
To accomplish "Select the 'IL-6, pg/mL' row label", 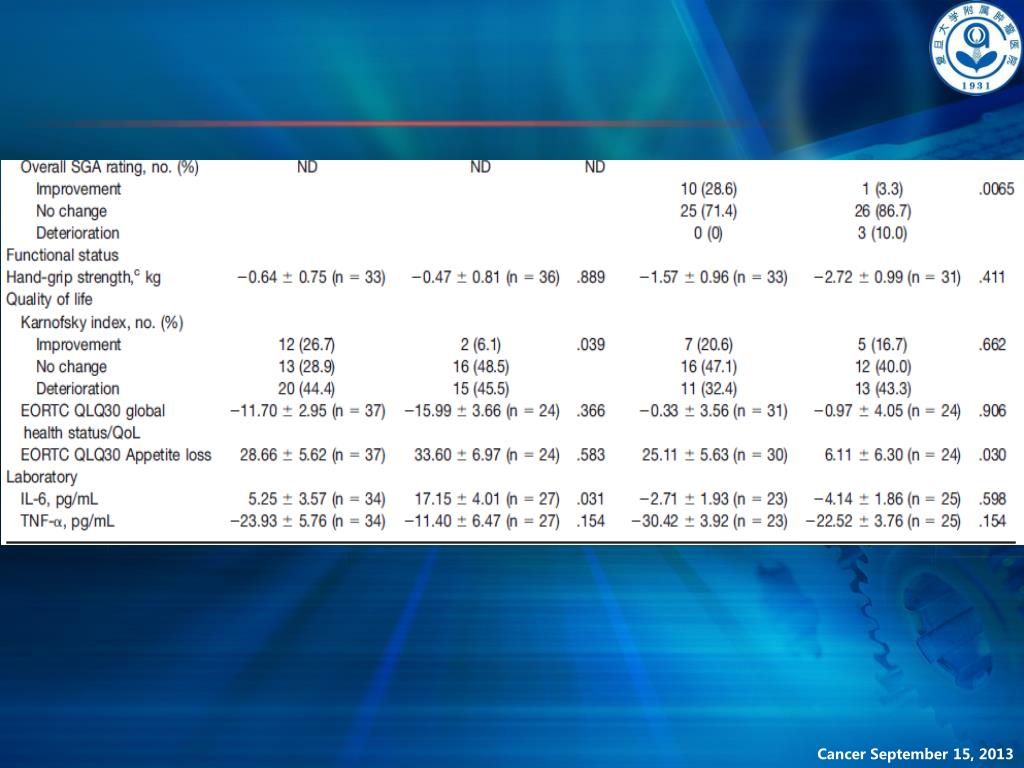I will [59, 500].
